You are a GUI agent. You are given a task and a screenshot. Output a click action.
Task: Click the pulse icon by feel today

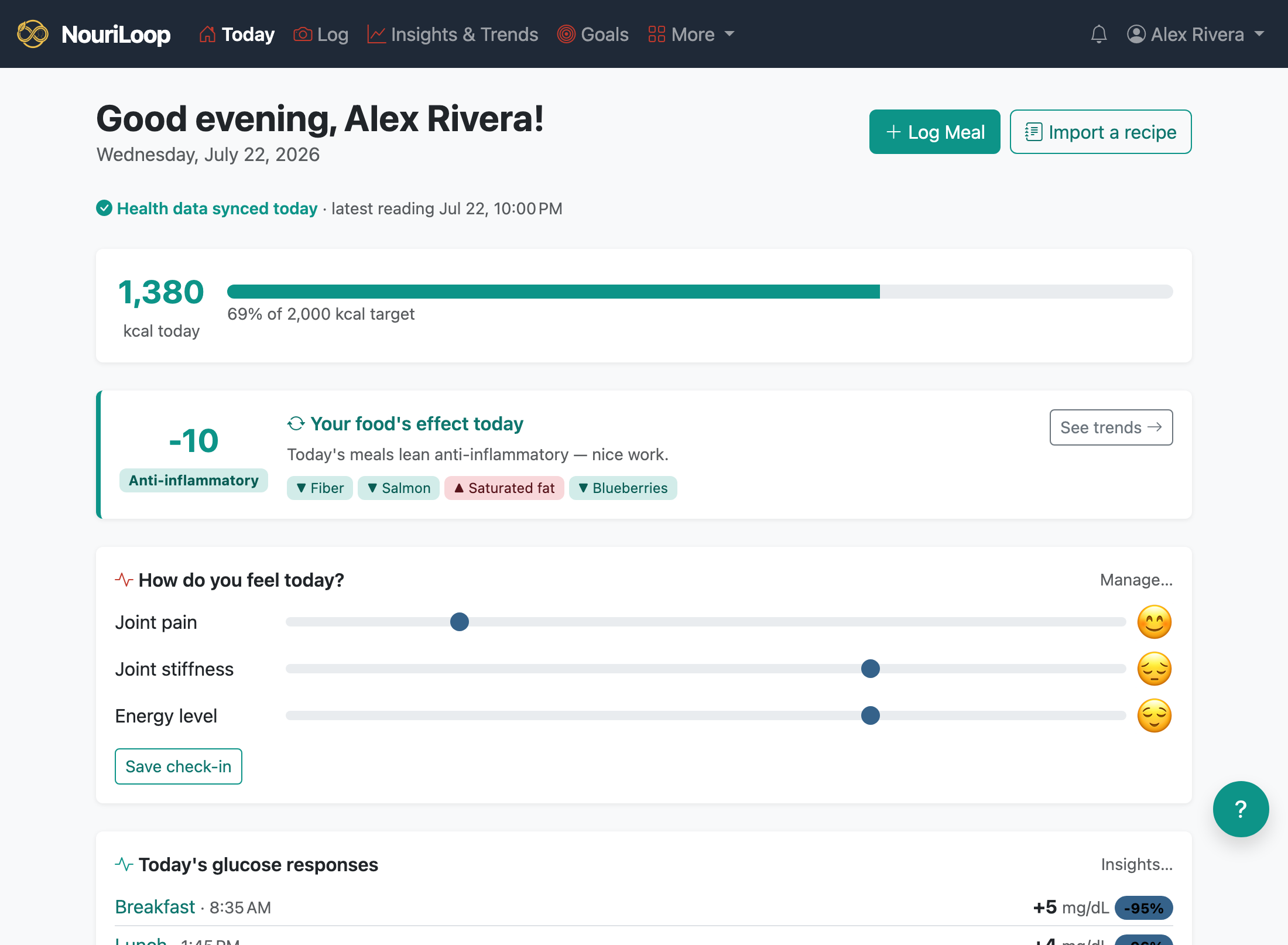point(124,580)
